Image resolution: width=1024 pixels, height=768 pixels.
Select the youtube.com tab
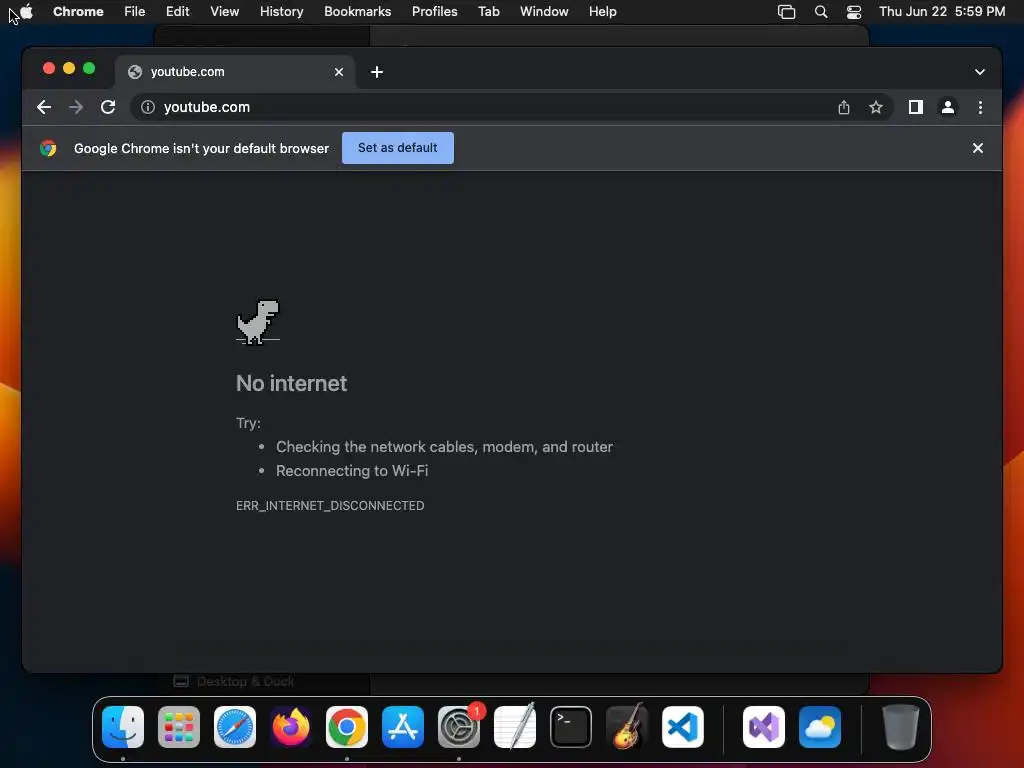[235, 72]
